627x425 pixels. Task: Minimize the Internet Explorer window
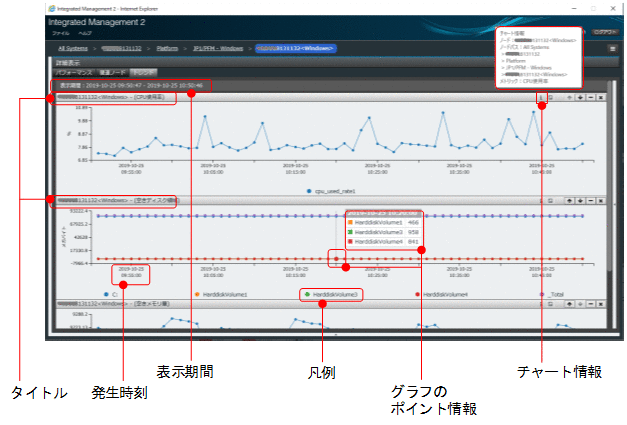click(x=574, y=8)
